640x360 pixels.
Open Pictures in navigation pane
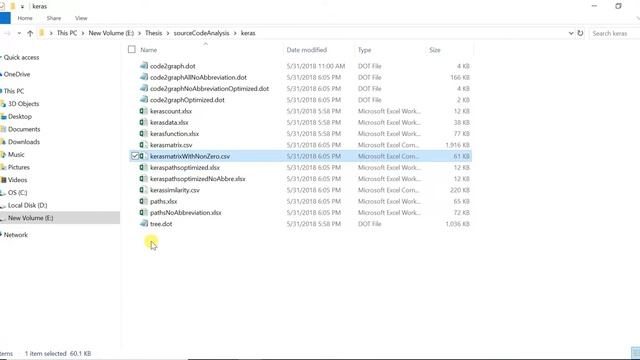tap(19, 167)
